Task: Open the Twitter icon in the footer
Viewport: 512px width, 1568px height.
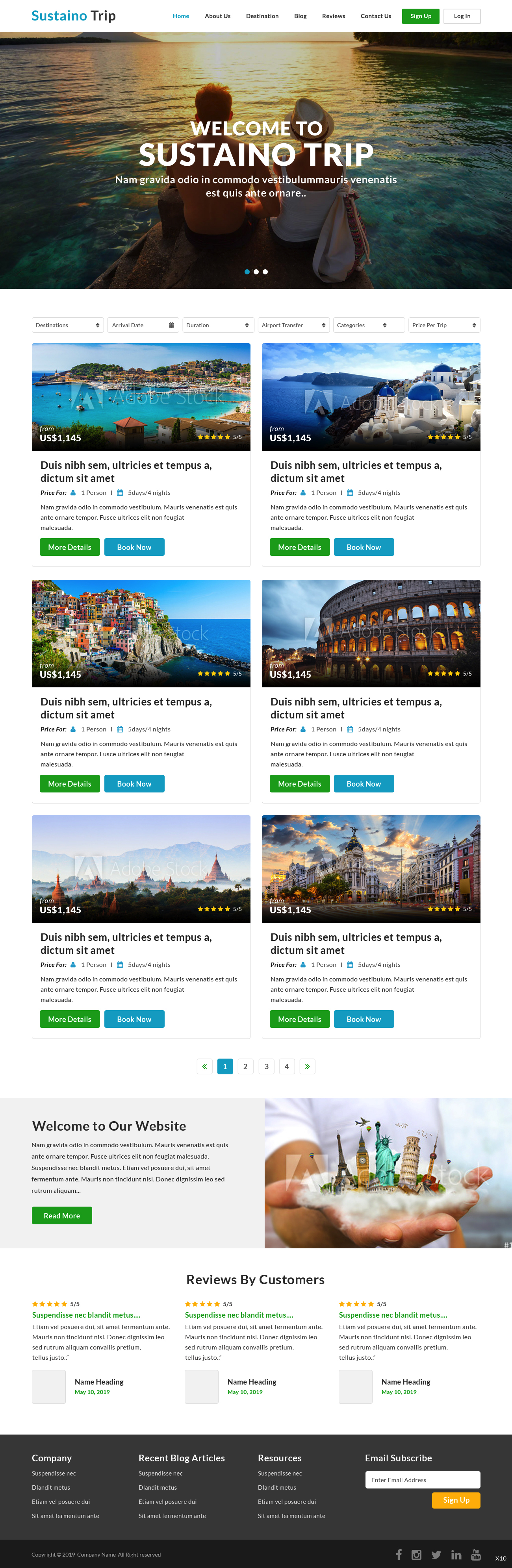Action: click(x=436, y=1555)
